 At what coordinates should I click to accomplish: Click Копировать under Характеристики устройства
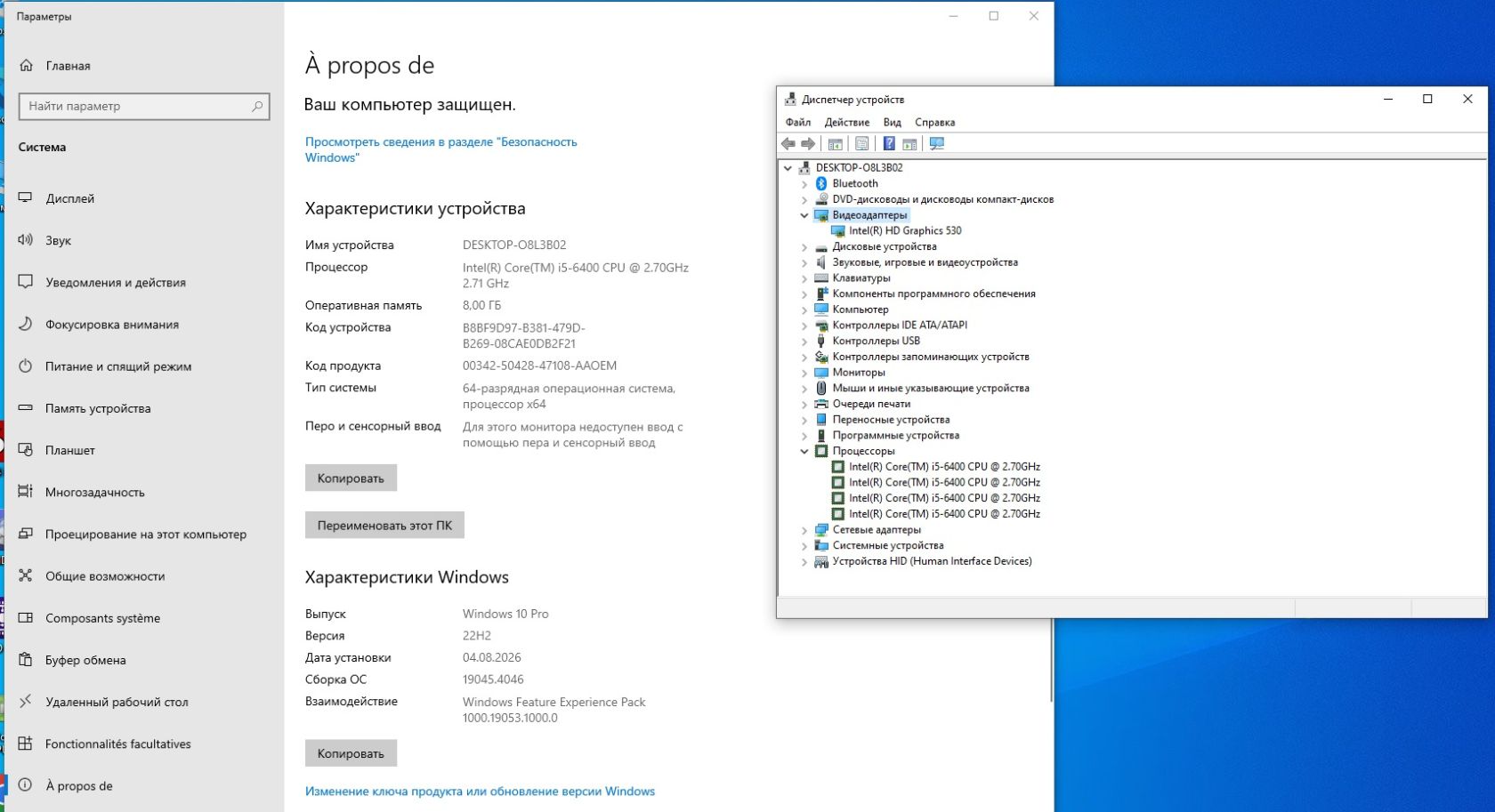pyautogui.click(x=351, y=478)
